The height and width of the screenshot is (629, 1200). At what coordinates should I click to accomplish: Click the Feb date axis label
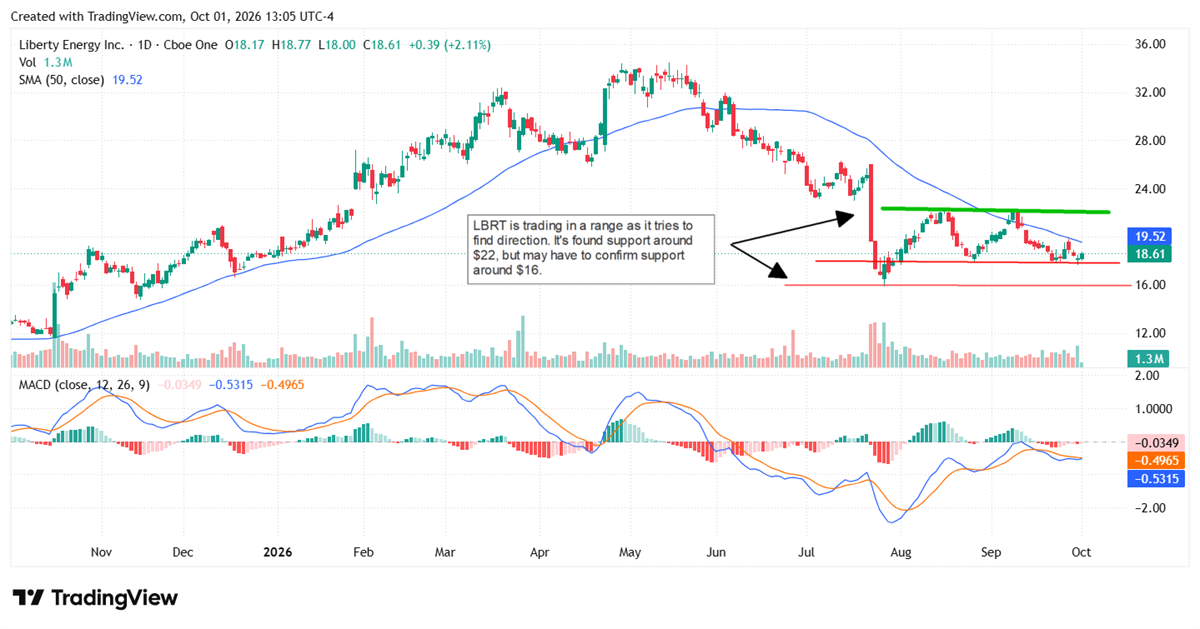coord(363,552)
